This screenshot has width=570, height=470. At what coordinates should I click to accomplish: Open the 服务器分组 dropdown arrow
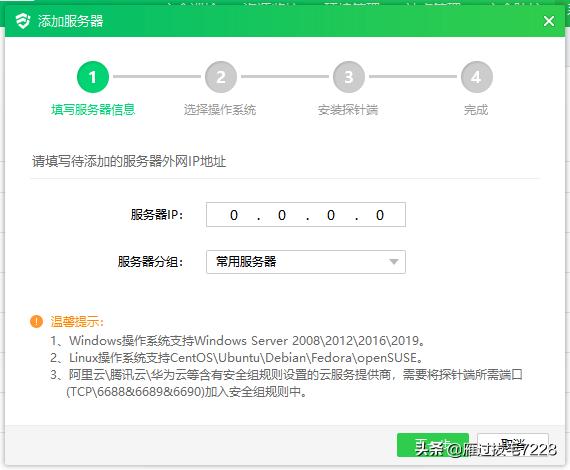[393, 262]
